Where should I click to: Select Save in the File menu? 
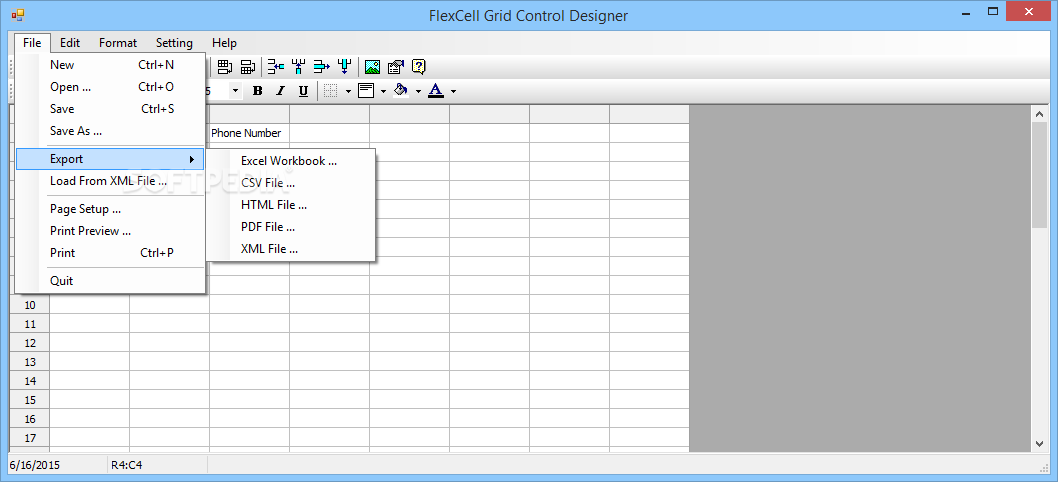(x=110, y=109)
